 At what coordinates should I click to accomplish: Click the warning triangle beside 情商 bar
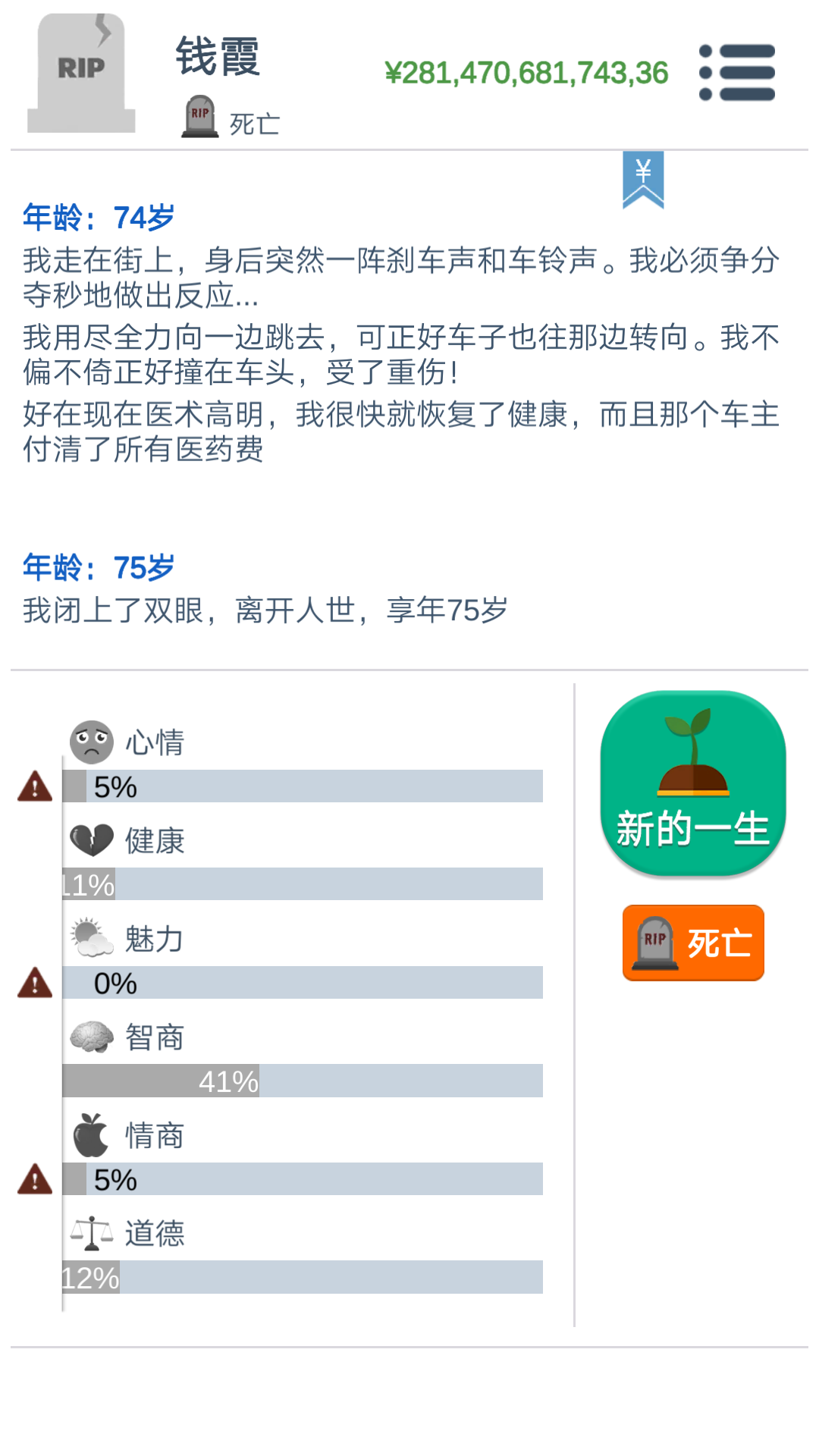pyautogui.click(x=35, y=1179)
